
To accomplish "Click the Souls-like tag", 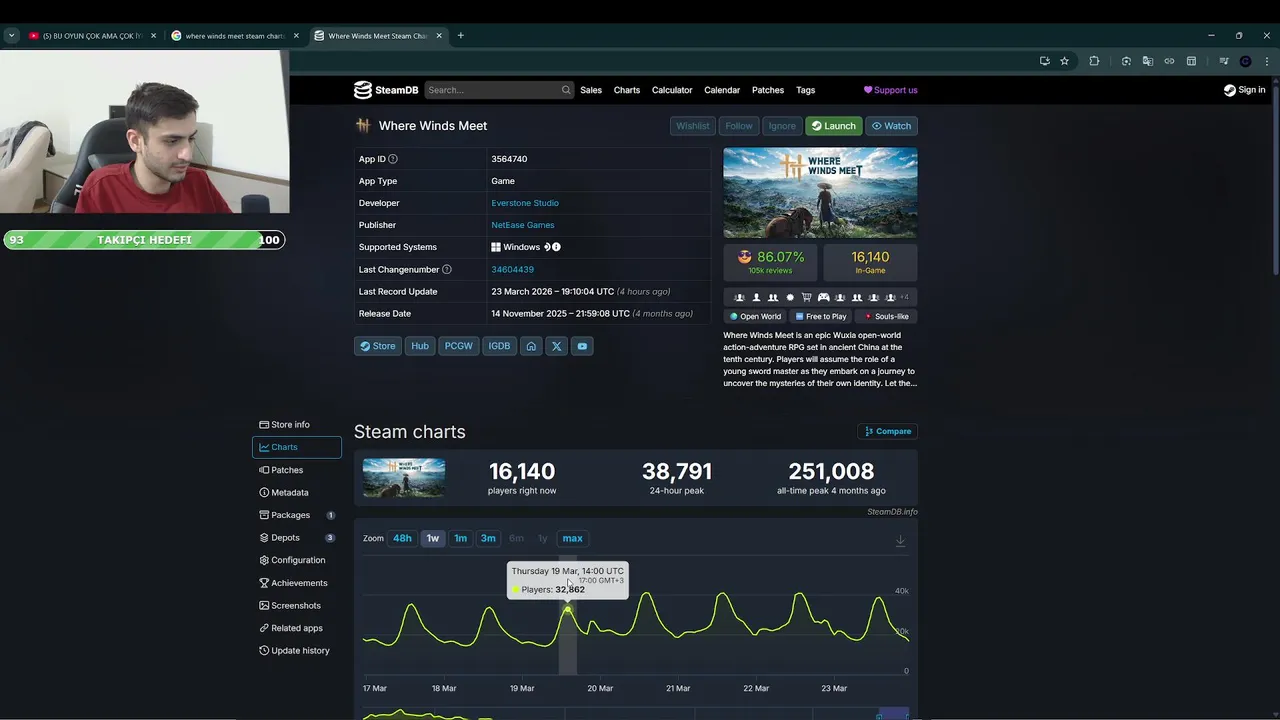I will coord(886,316).
